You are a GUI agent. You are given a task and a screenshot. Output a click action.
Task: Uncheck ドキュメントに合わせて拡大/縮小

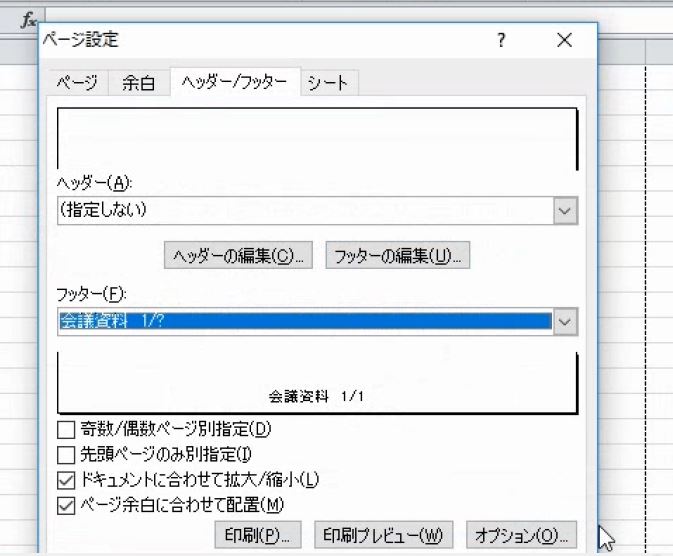(x=66, y=480)
